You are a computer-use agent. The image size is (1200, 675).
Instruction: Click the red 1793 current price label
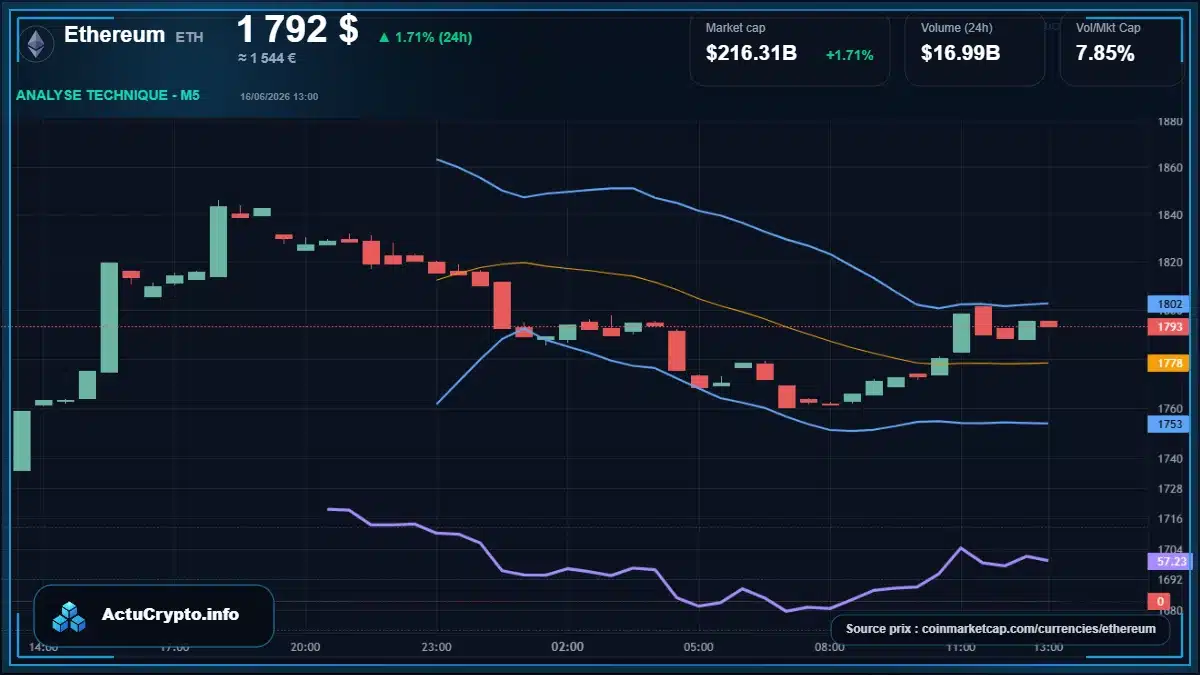click(x=1166, y=326)
